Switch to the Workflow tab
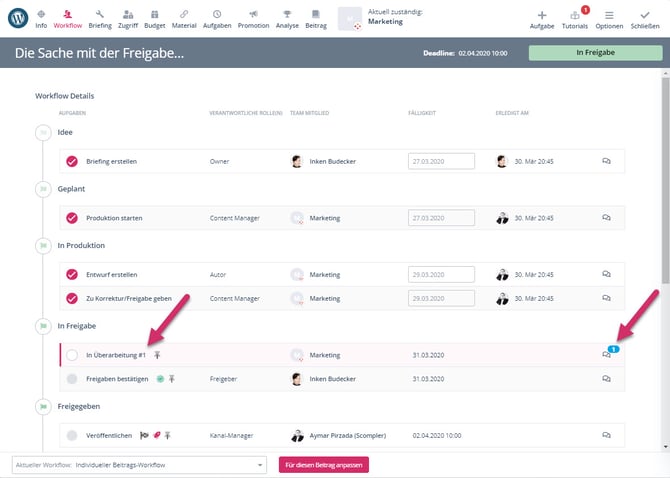Image resolution: width=670 pixels, height=478 pixels. [x=67, y=18]
